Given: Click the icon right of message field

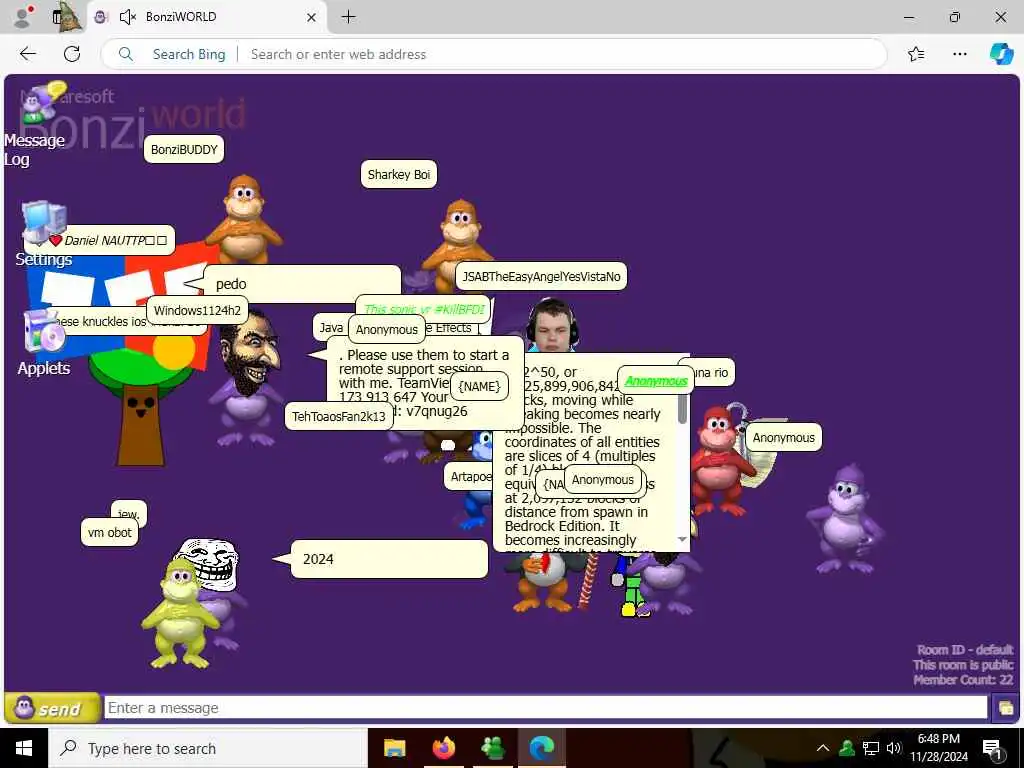Looking at the screenshot, I should coord(1005,708).
